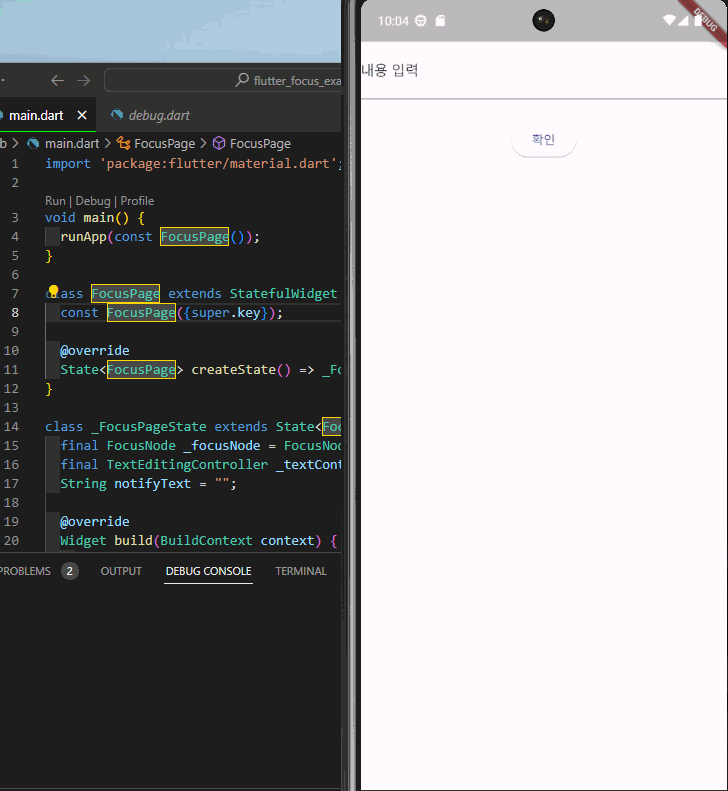Click the flutter_focus_exa command search box
728x791 pixels.
[x=223, y=80]
